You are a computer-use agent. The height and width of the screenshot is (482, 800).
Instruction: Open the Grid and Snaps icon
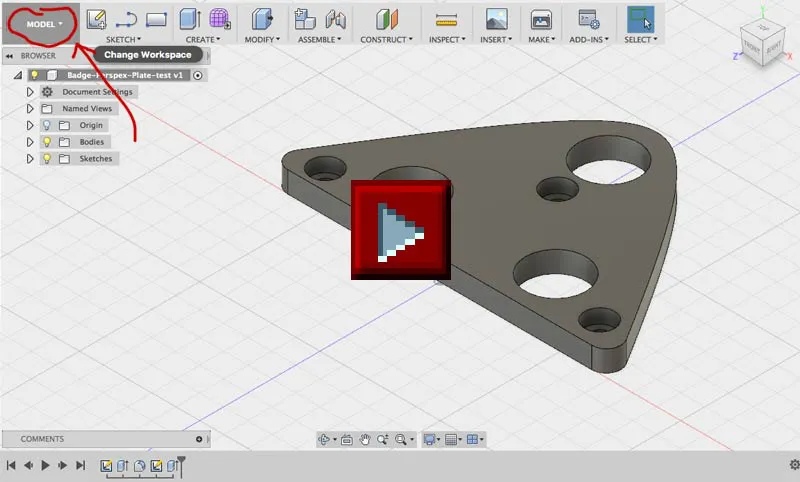coord(451,439)
